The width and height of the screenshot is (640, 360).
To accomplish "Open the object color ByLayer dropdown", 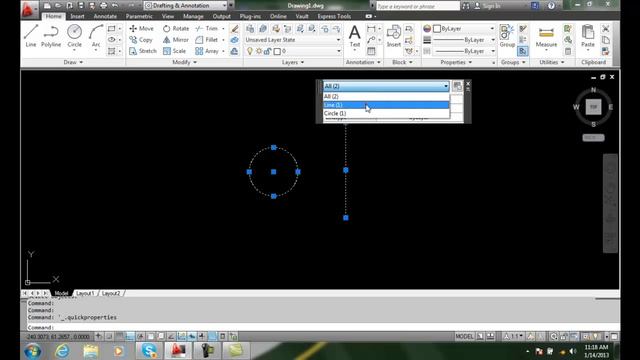I will point(464,29).
